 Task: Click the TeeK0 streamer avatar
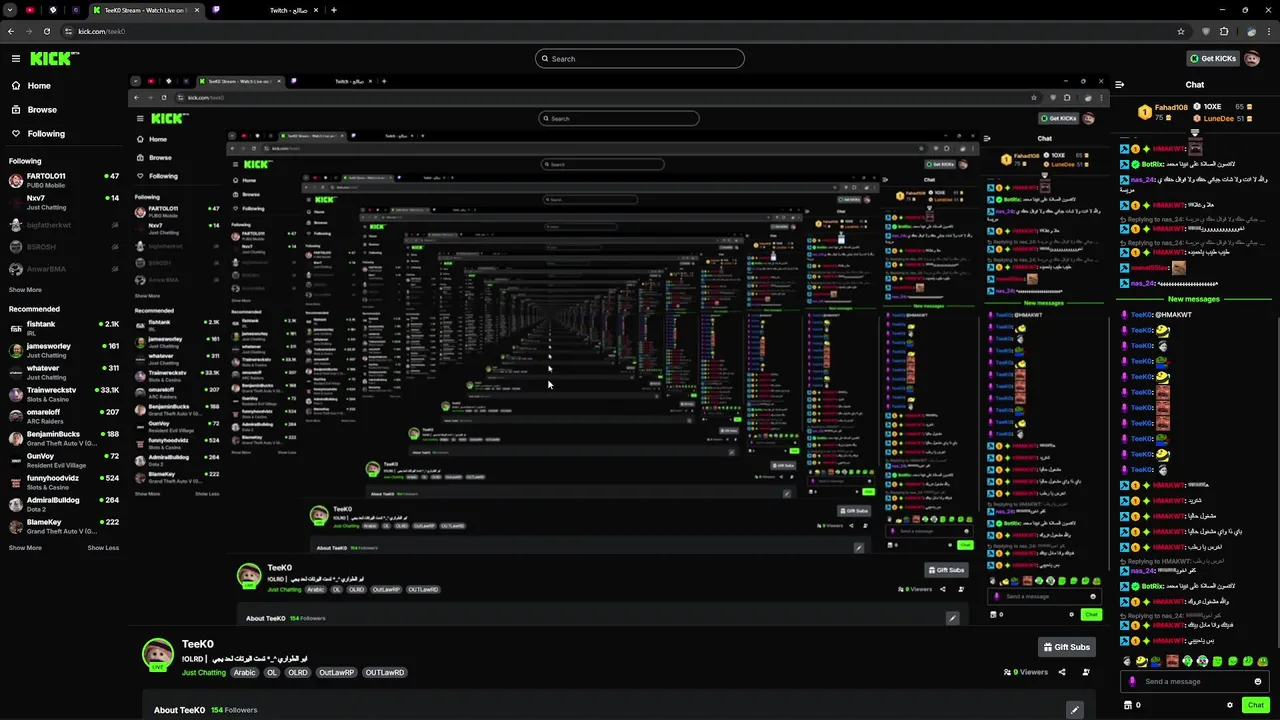(157, 654)
